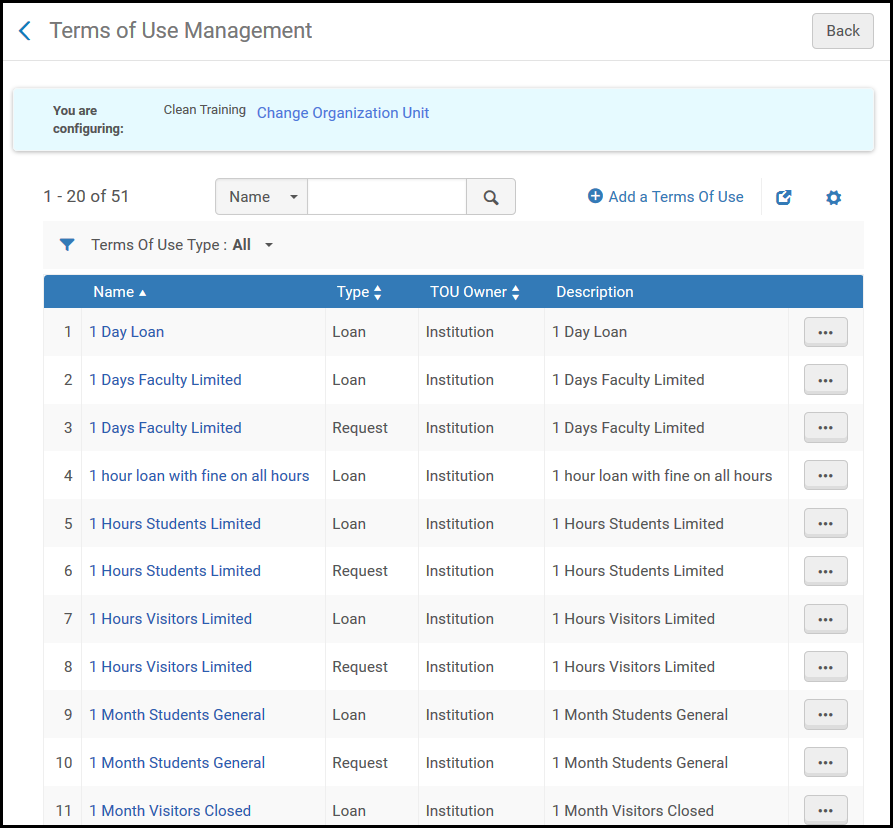Viewport: 893px width, 828px height.
Task: Click the Description column header
Action: (x=595, y=292)
